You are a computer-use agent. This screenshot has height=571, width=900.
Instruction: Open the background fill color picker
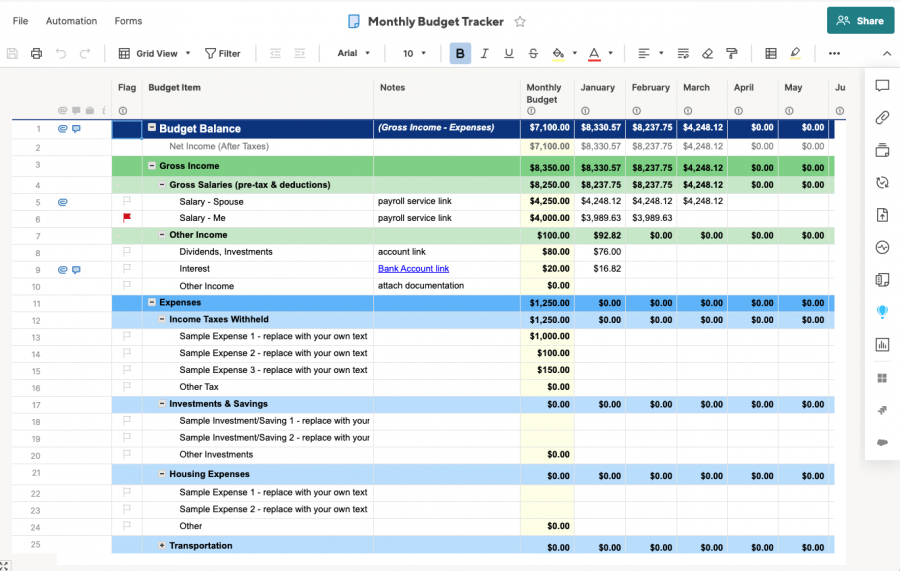[559, 53]
